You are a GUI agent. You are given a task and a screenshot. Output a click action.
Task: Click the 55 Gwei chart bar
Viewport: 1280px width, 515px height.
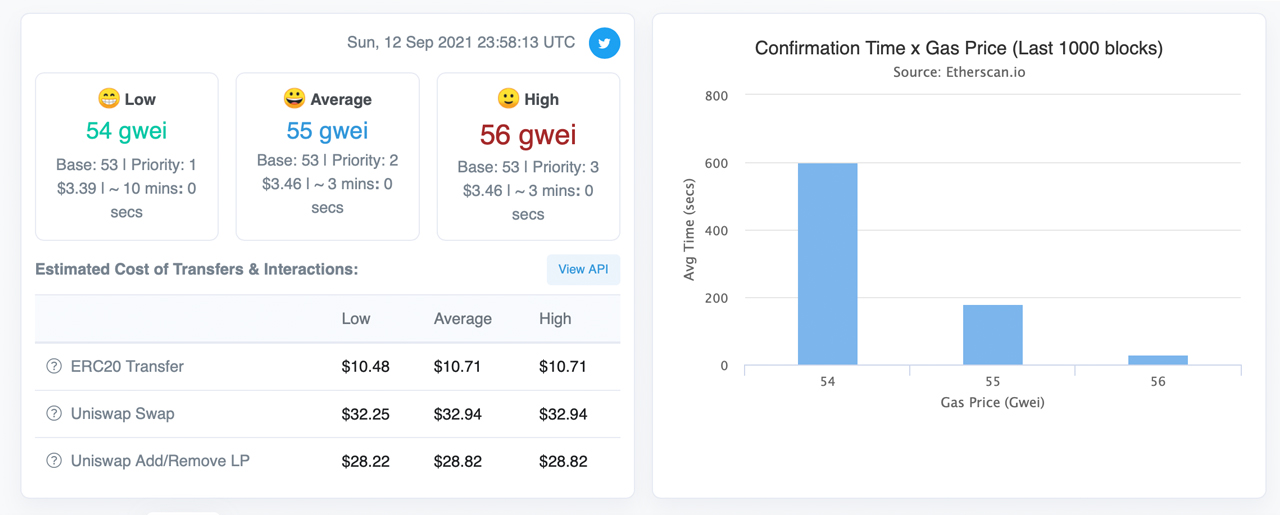[x=992, y=335]
